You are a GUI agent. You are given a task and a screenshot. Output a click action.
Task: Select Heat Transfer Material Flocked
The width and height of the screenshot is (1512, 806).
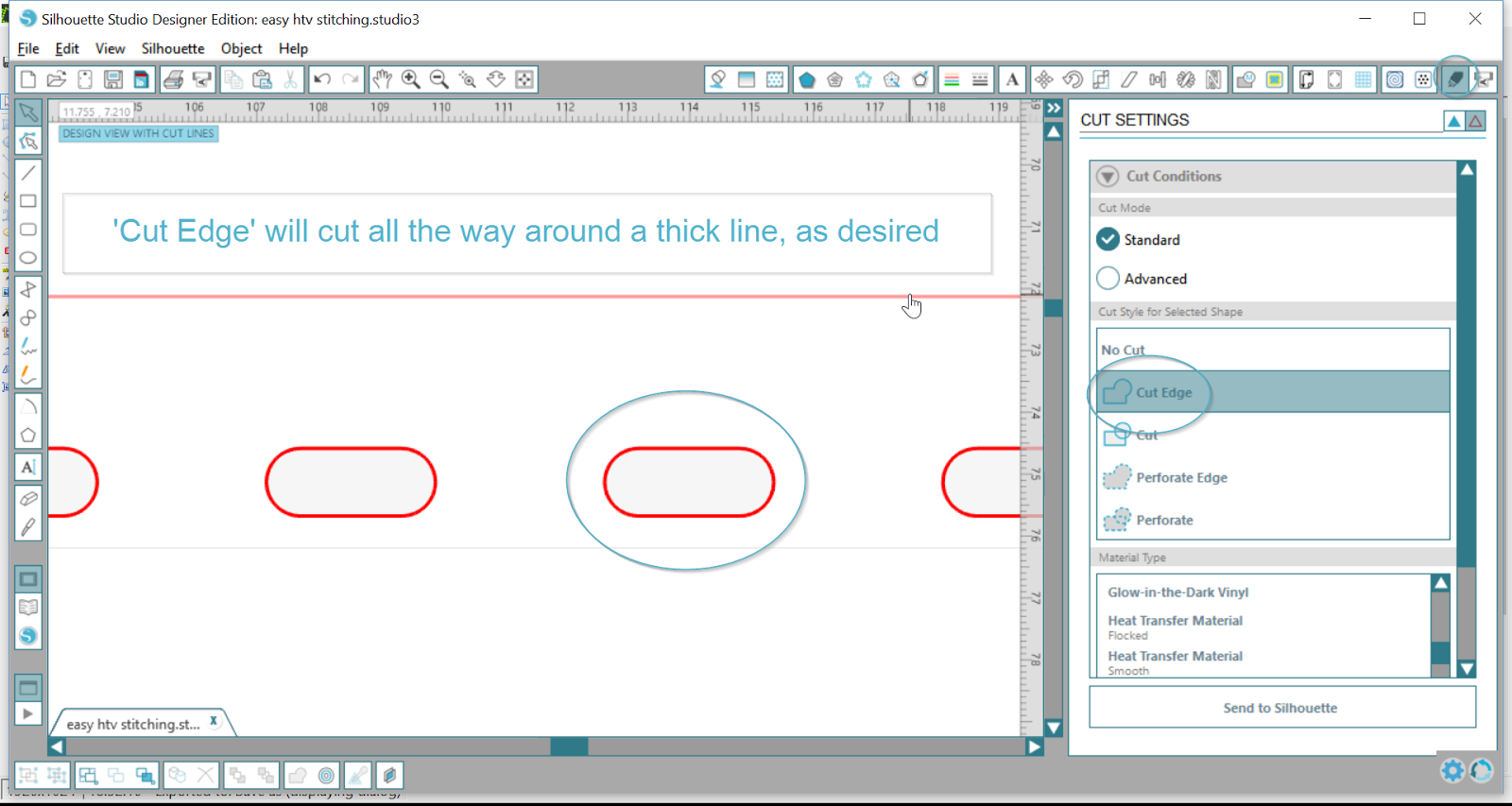1176,627
